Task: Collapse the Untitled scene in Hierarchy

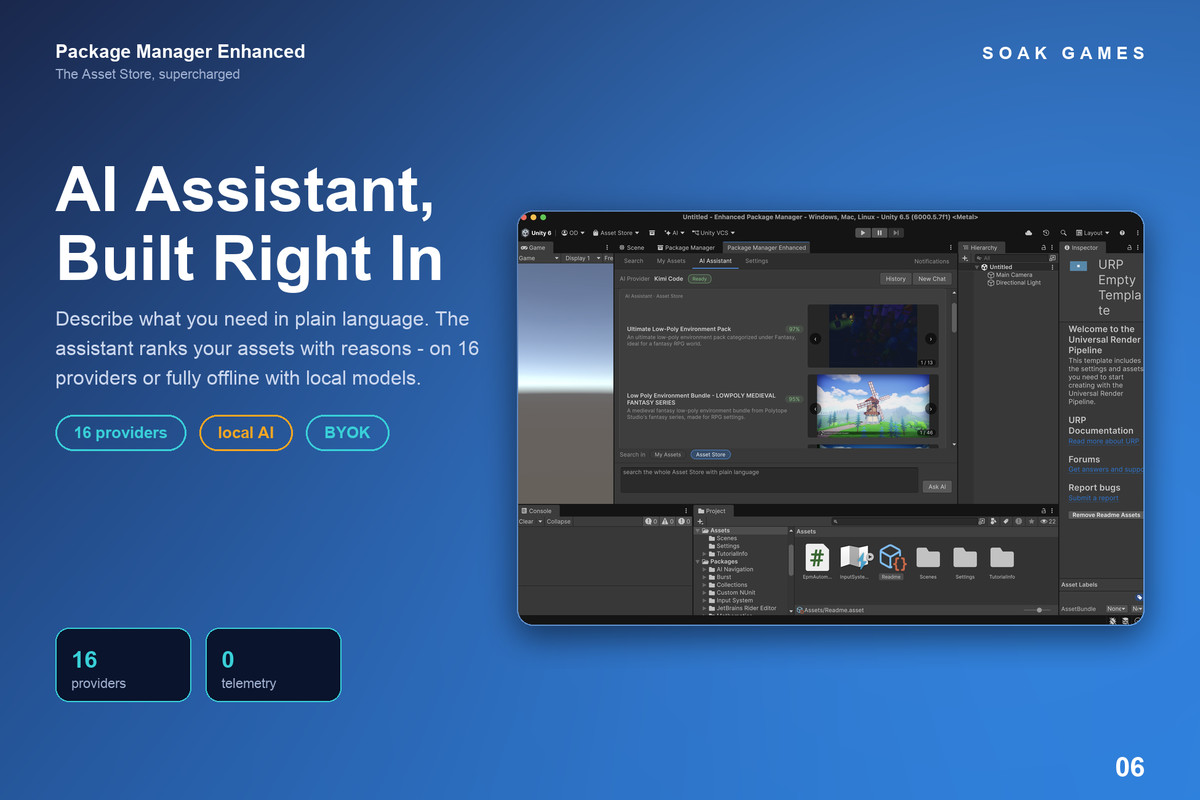Action: point(978,267)
